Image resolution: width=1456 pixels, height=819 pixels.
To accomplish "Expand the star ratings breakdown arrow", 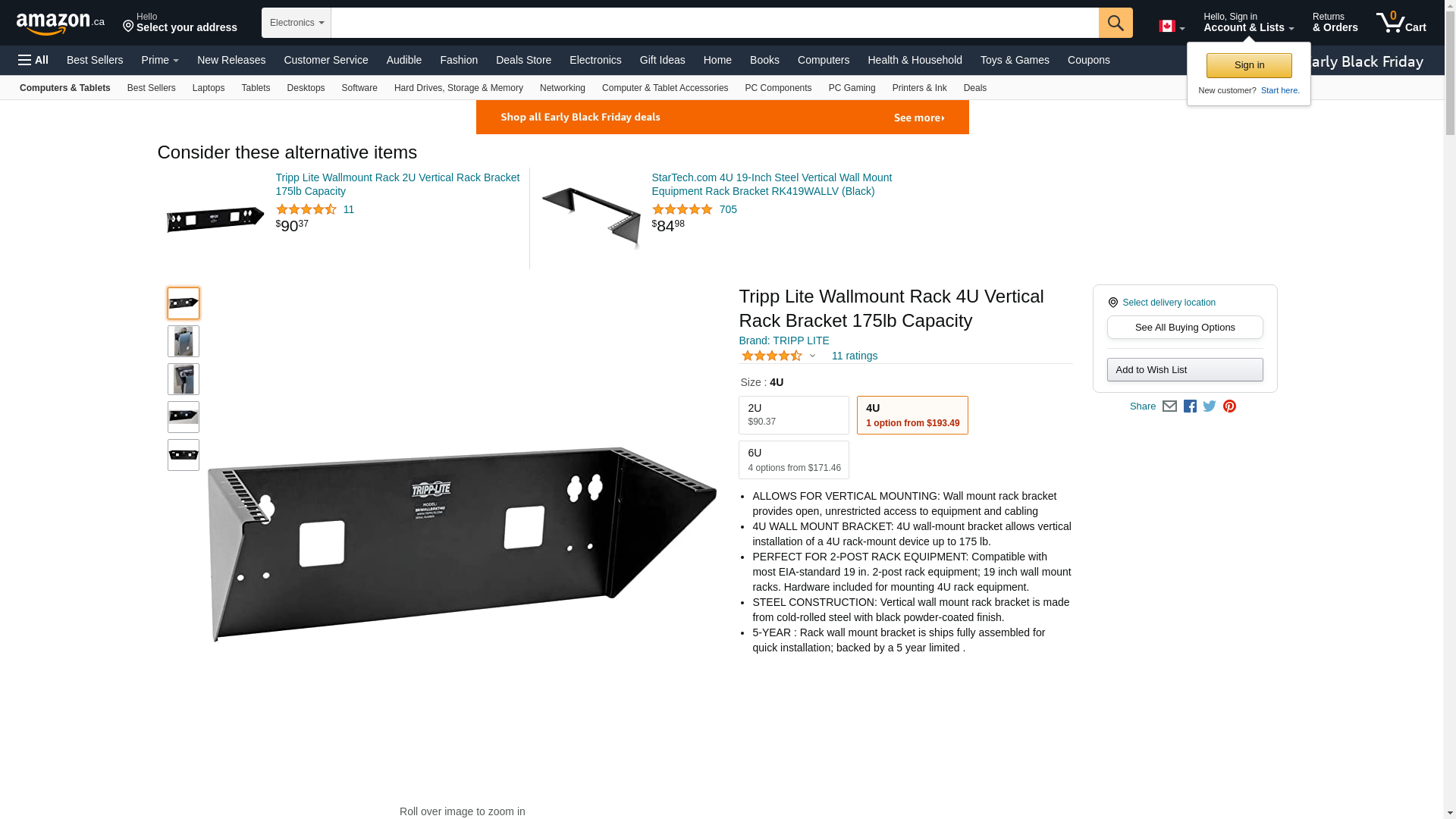I will (x=812, y=356).
